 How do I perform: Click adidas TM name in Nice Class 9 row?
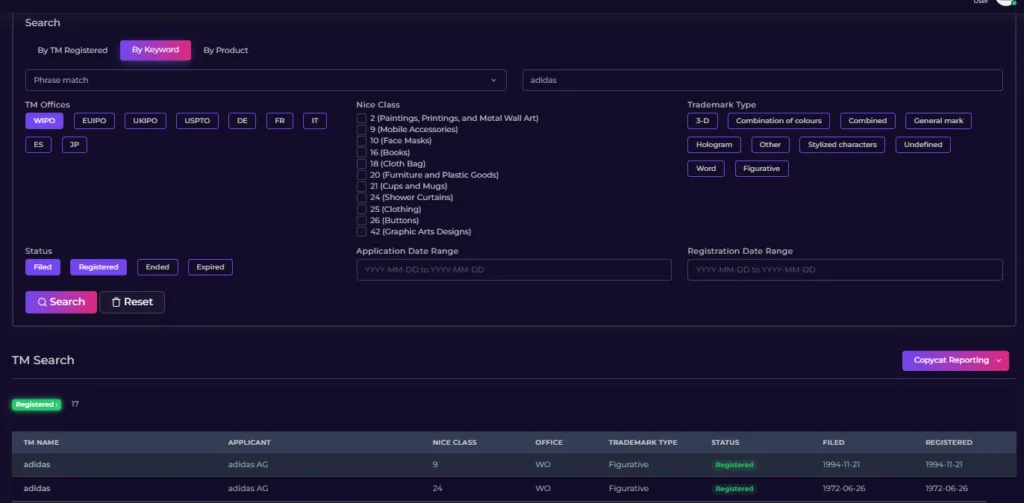pyautogui.click(x=37, y=464)
